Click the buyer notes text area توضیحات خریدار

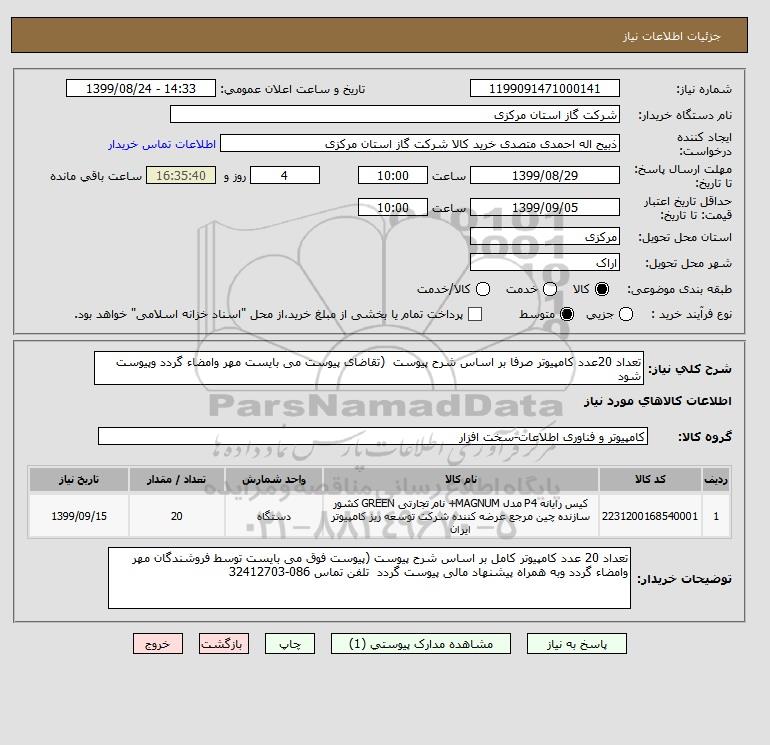point(369,578)
